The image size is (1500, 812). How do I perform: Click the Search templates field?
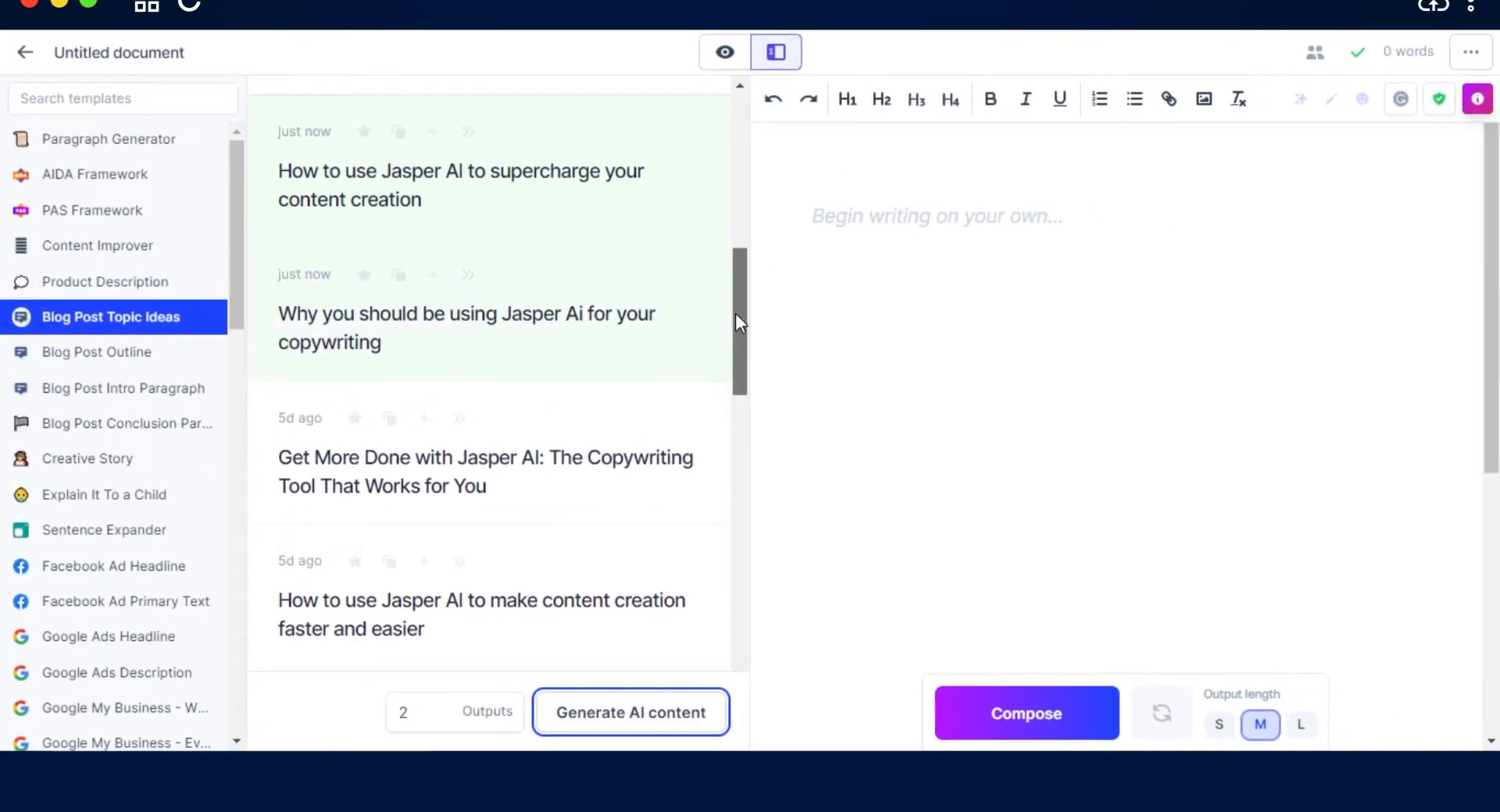pos(123,98)
